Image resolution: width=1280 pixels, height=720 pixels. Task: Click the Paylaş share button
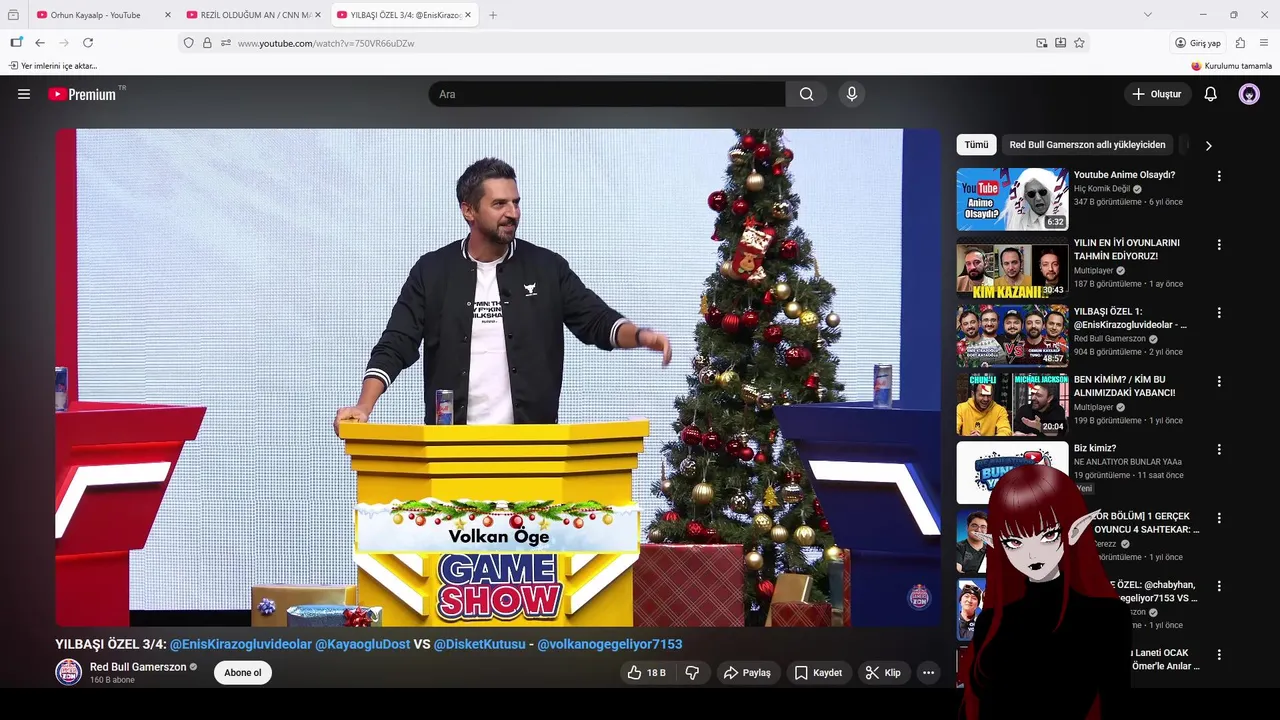(747, 673)
